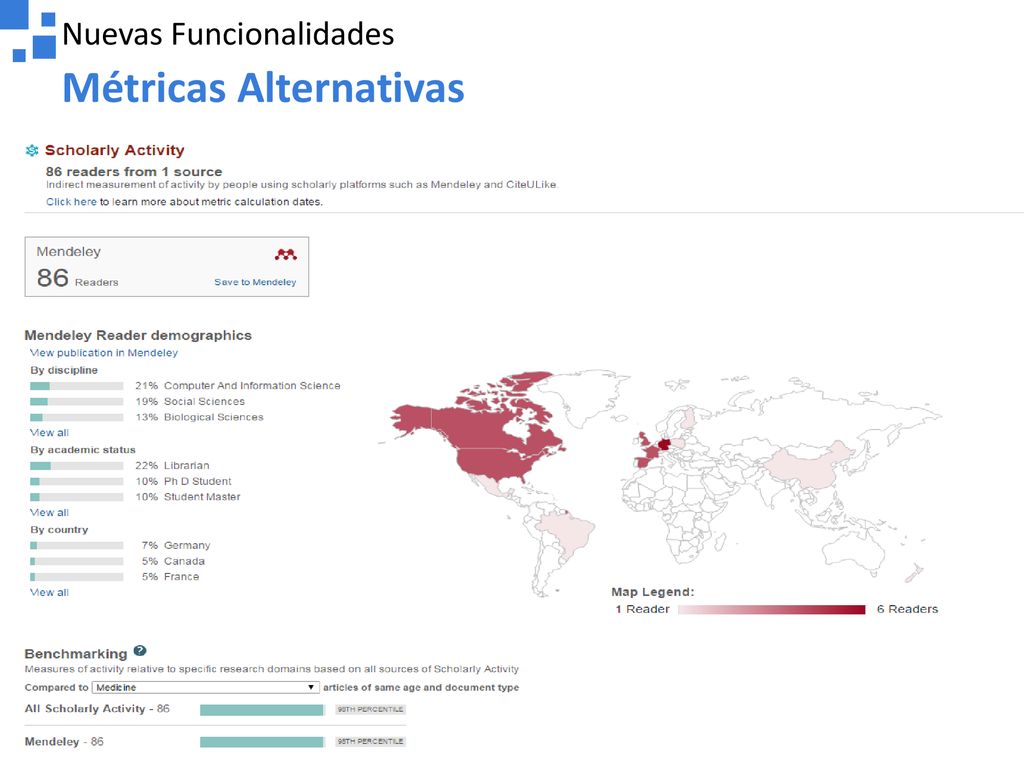
Task: Select Germany on the world map
Action: [665, 445]
